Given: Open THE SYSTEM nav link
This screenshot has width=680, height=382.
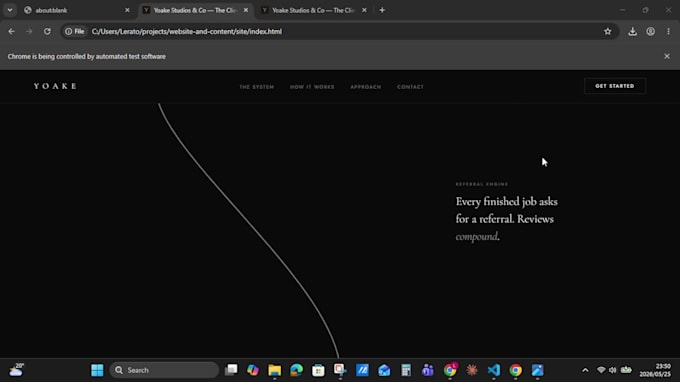Looking at the screenshot, I should pos(257,87).
